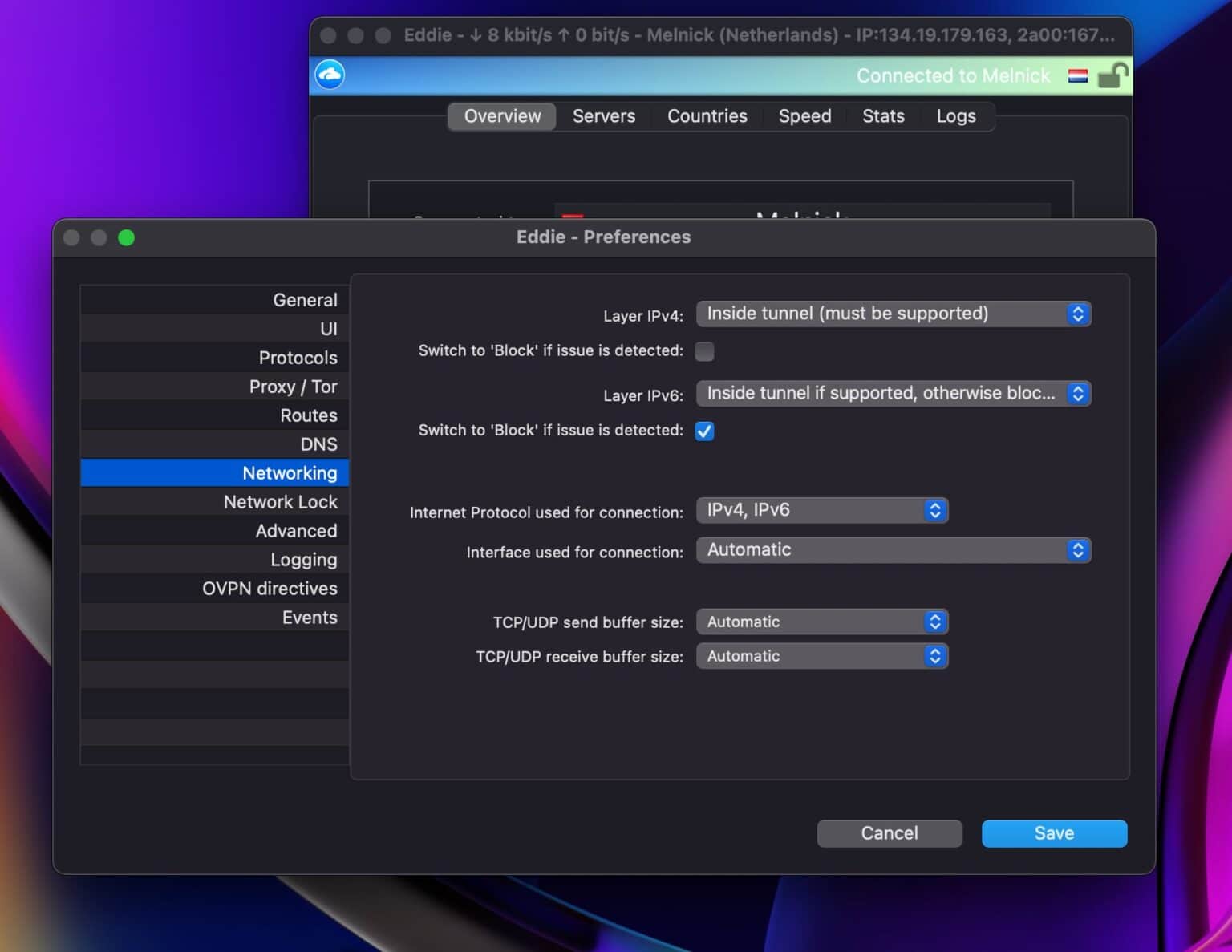Image resolution: width=1232 pixels, height=952 pixels.
Task: Select the Network Lock section
Action: pos(280,501)
